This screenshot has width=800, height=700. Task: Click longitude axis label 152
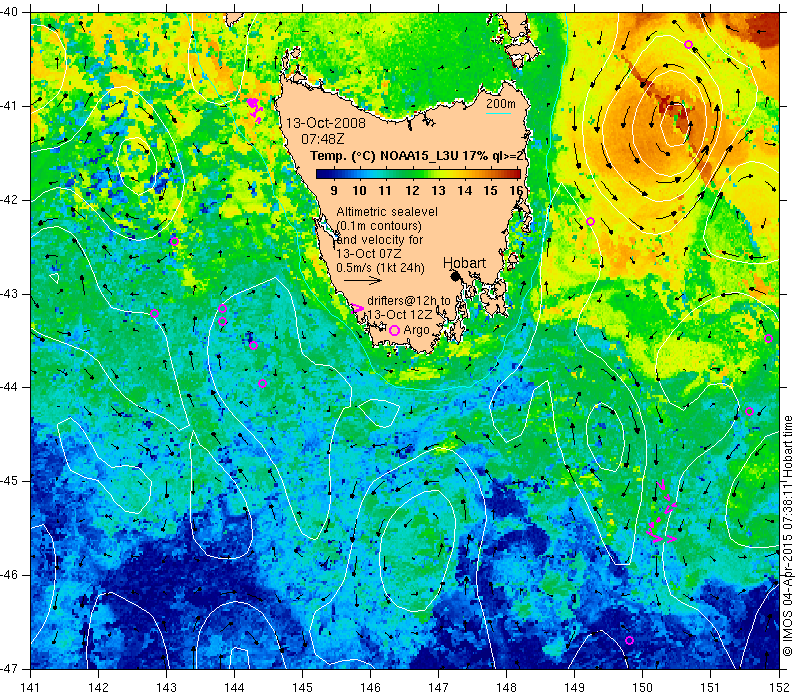779,687
